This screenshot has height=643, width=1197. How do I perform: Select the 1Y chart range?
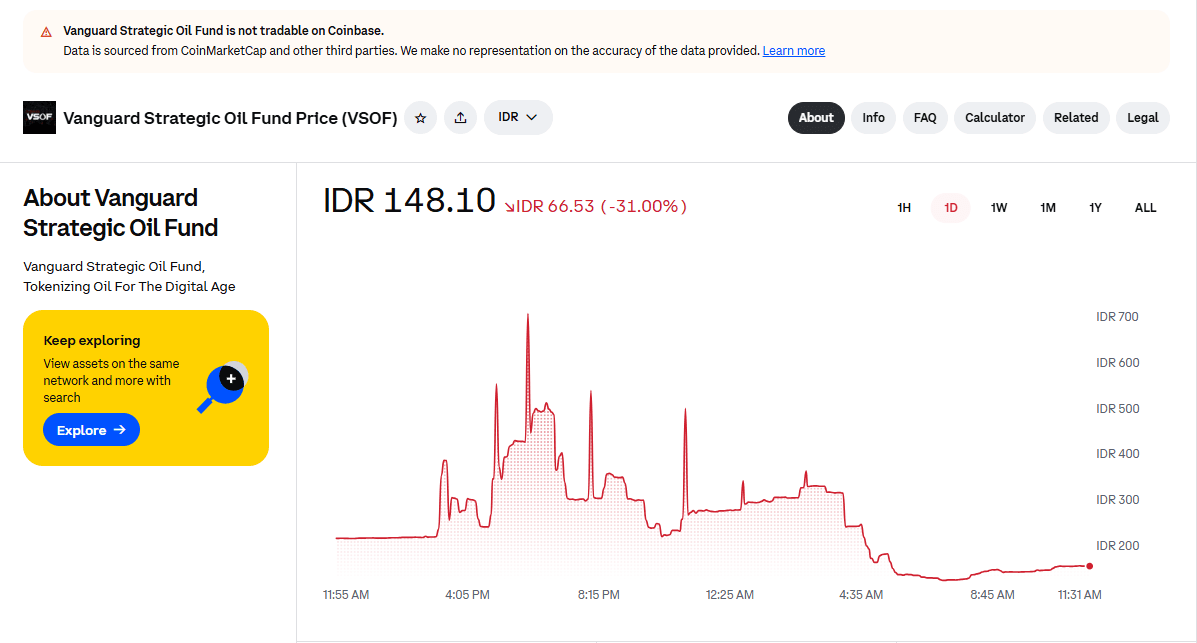coord(1095,208)
